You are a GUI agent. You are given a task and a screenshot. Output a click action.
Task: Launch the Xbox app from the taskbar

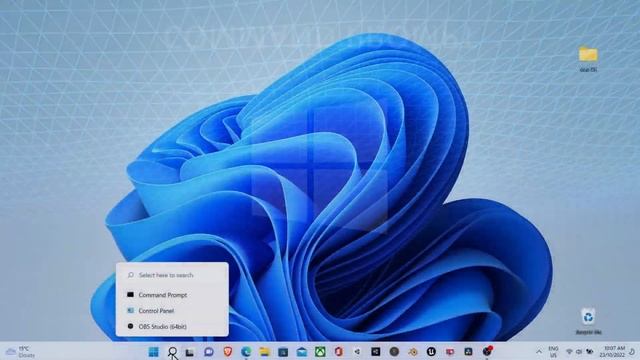(x=320, y=352)
